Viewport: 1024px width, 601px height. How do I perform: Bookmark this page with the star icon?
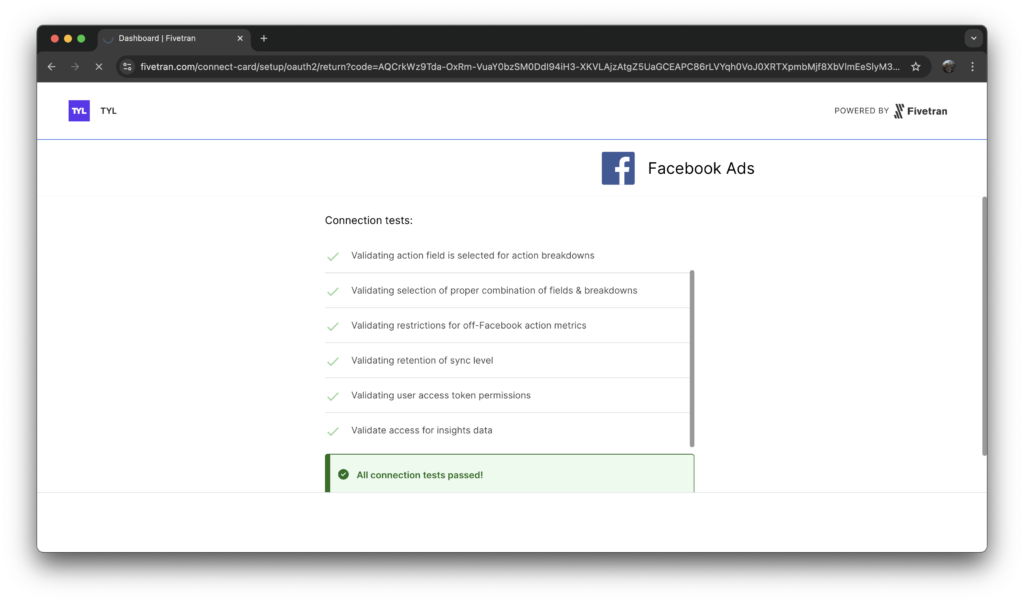916,67
